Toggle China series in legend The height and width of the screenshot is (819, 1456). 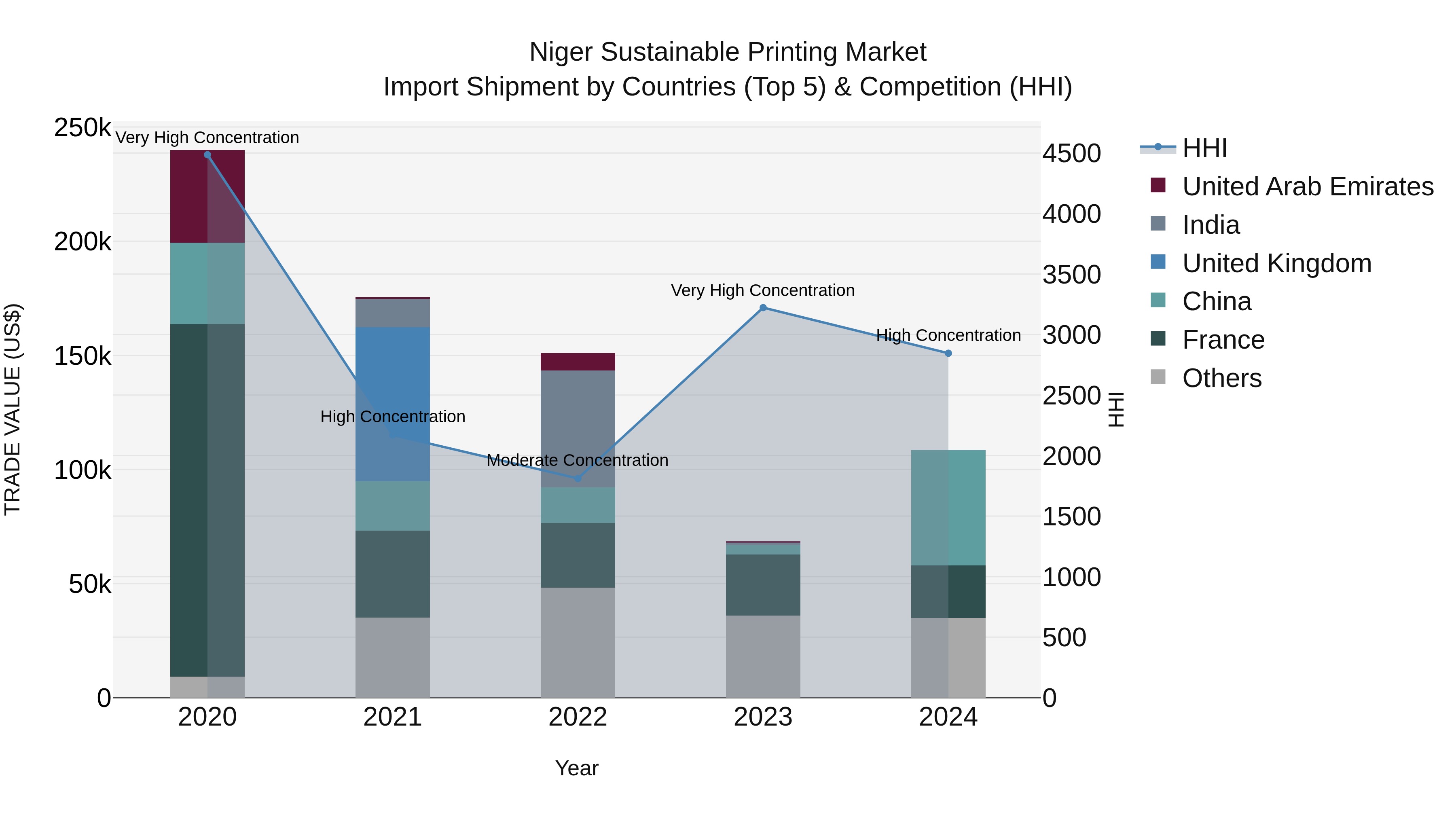[1200, 301]
